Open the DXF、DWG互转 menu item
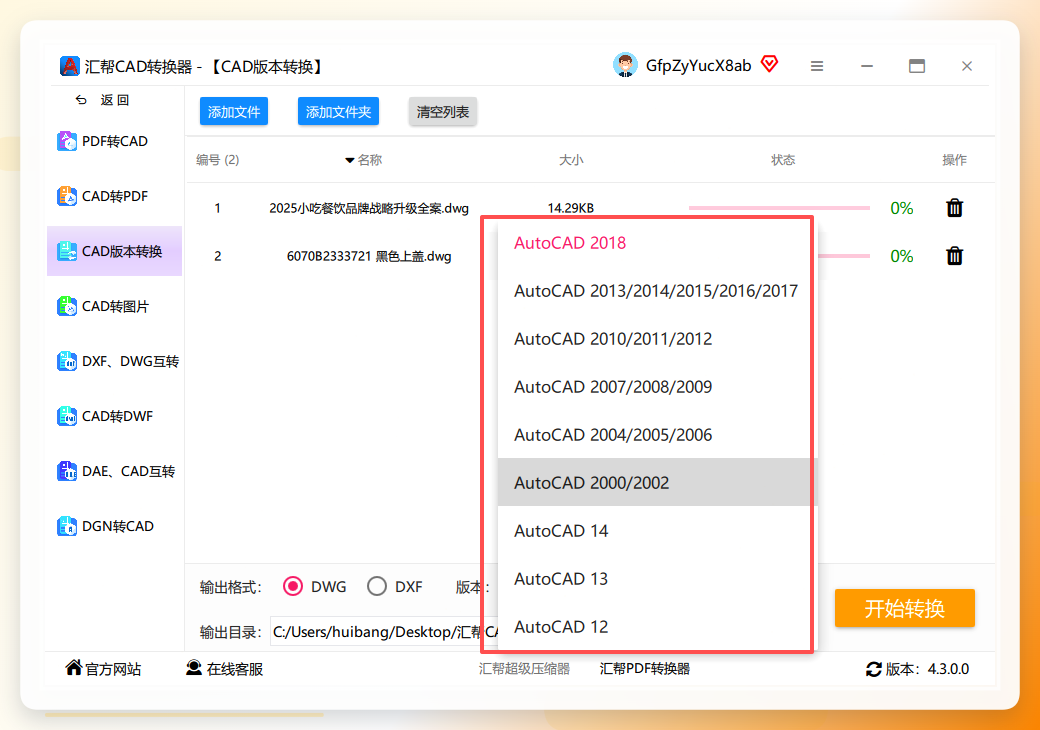 click(x=115, y=361)
